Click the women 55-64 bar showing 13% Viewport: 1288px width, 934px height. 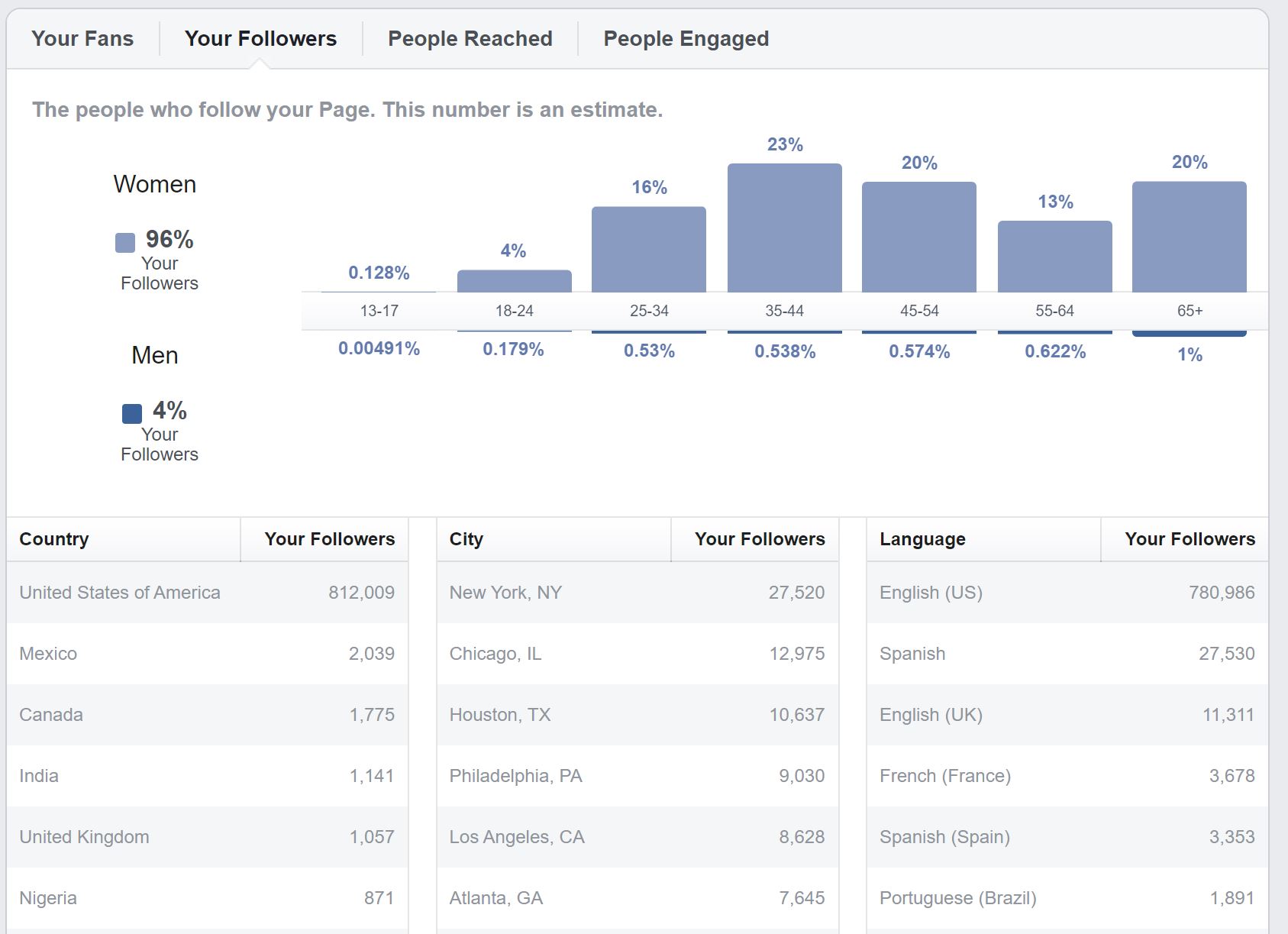[x=1055, y=257]
